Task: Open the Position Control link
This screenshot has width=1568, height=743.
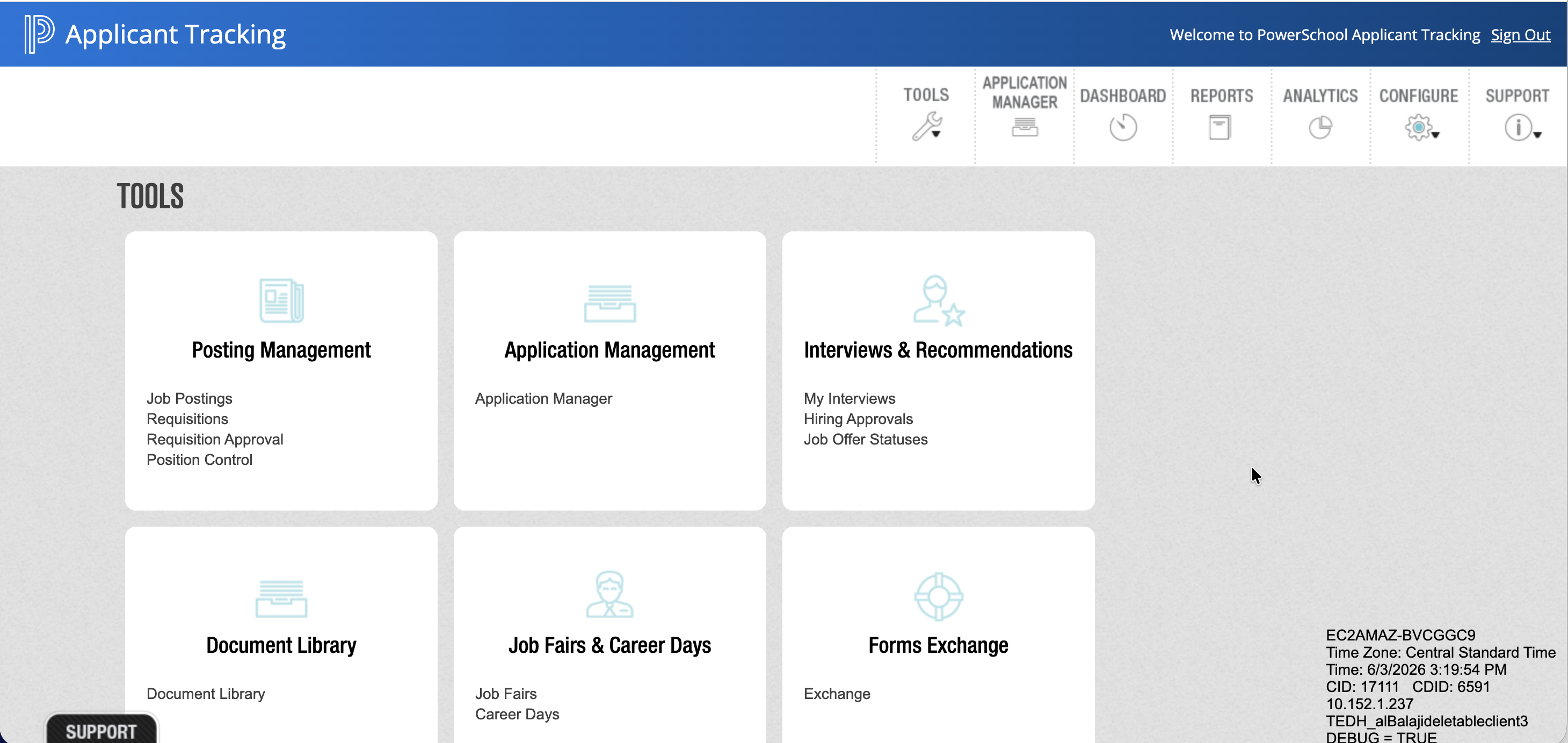Action: coord(199,460)
